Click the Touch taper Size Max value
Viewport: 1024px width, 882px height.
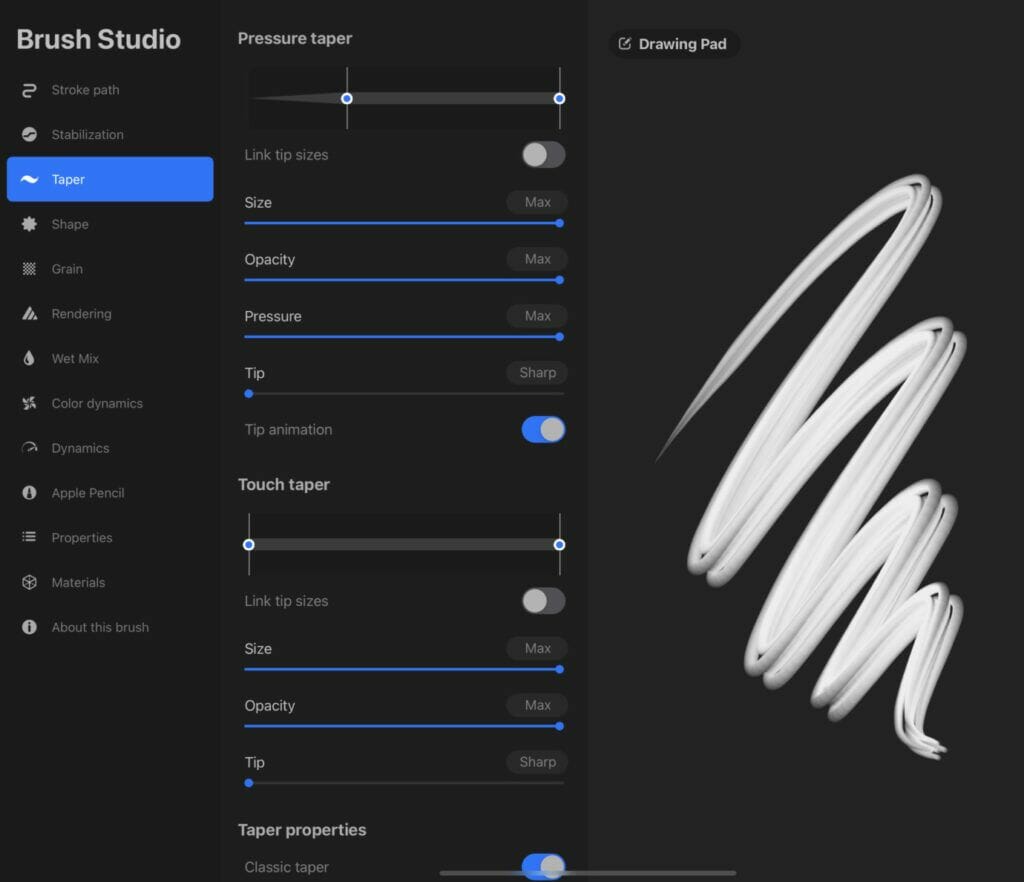point(537,648)
